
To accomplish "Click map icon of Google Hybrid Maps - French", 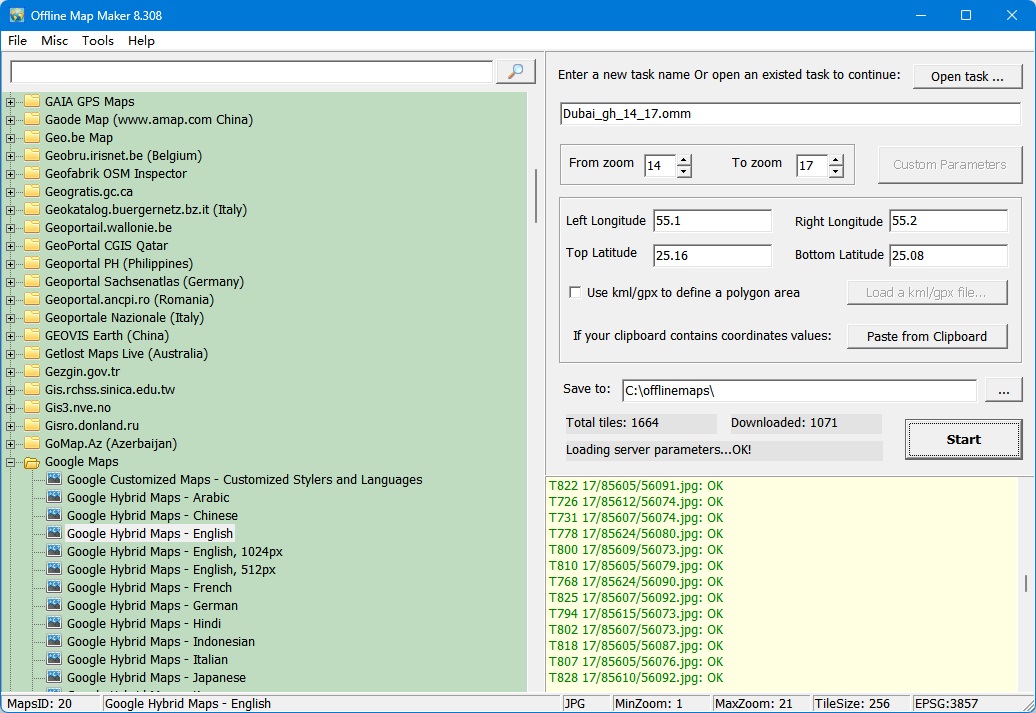I will point(54,587).
